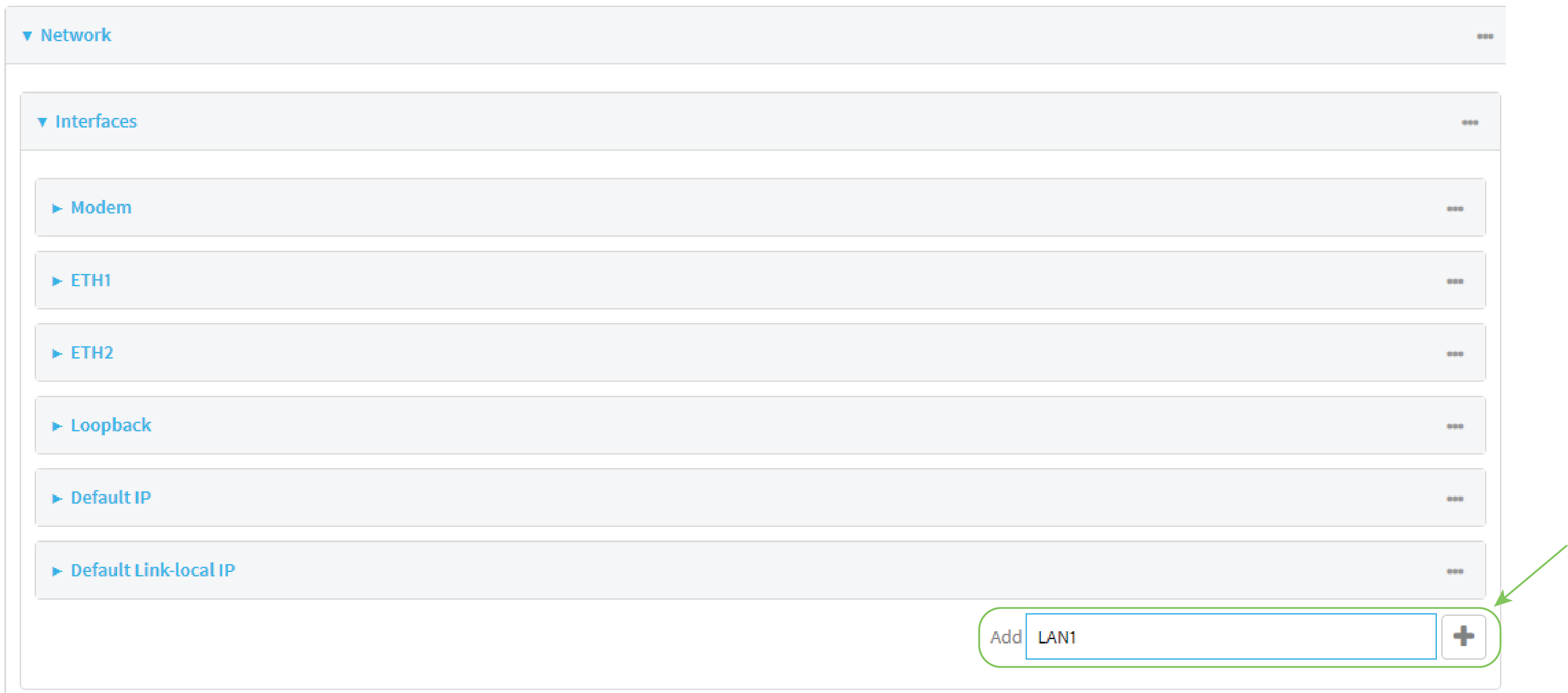The height and width of the screenshot is (693, 1568).
Task: Expand the Default Link-local IP interface
Action: coord(57,570)
